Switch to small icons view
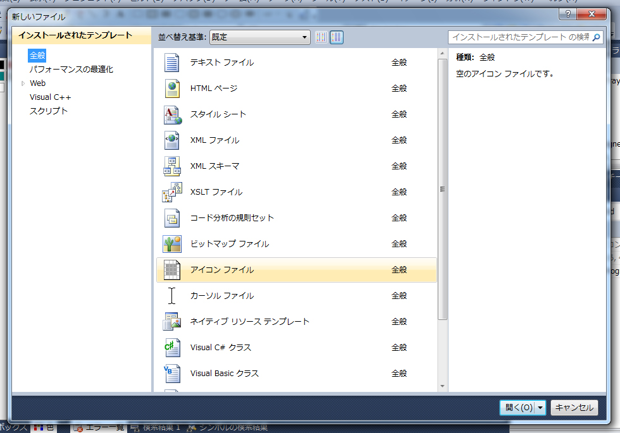 point(321,37)
